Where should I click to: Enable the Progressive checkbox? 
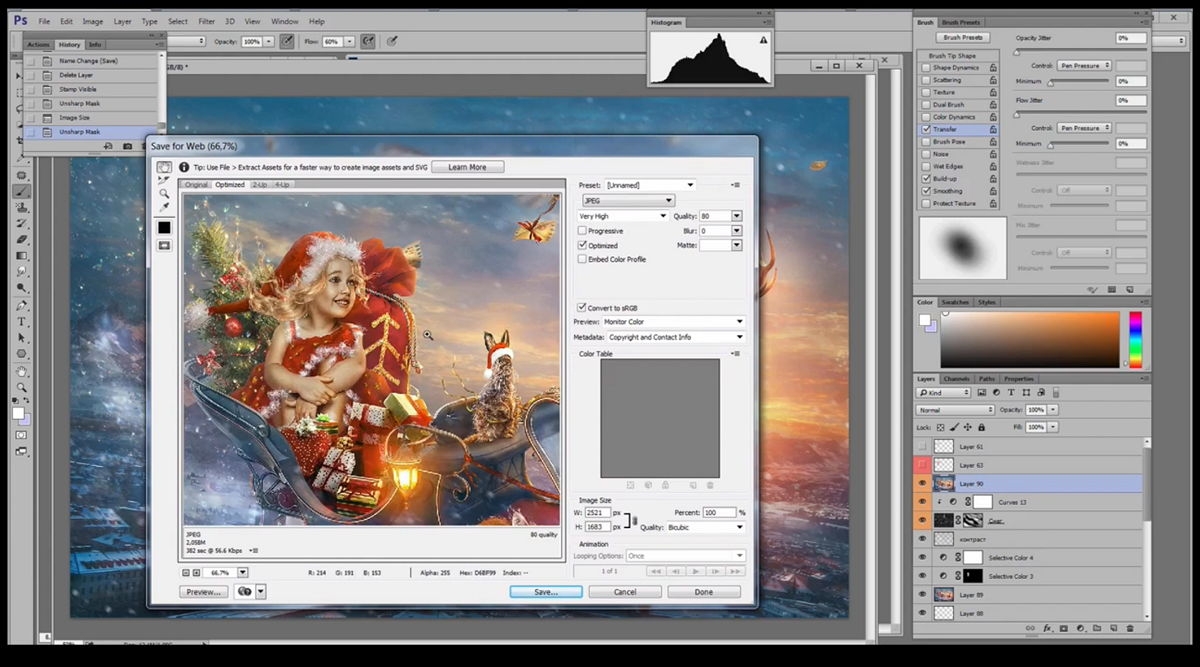582,231
